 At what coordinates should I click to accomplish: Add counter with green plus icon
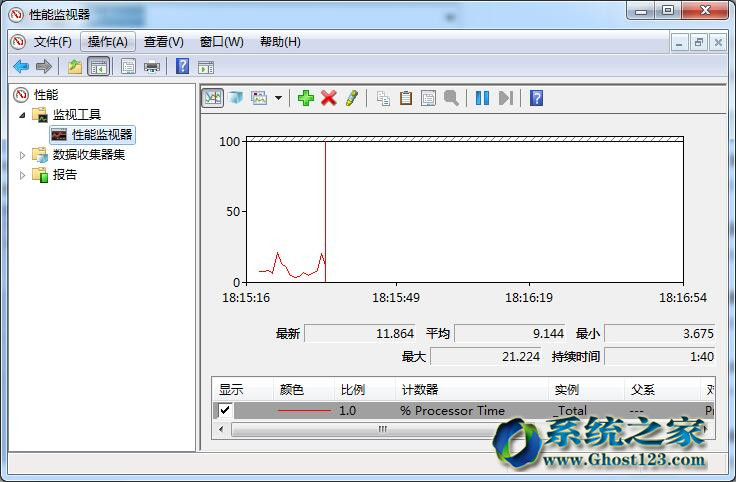click(x=306, y=98)
